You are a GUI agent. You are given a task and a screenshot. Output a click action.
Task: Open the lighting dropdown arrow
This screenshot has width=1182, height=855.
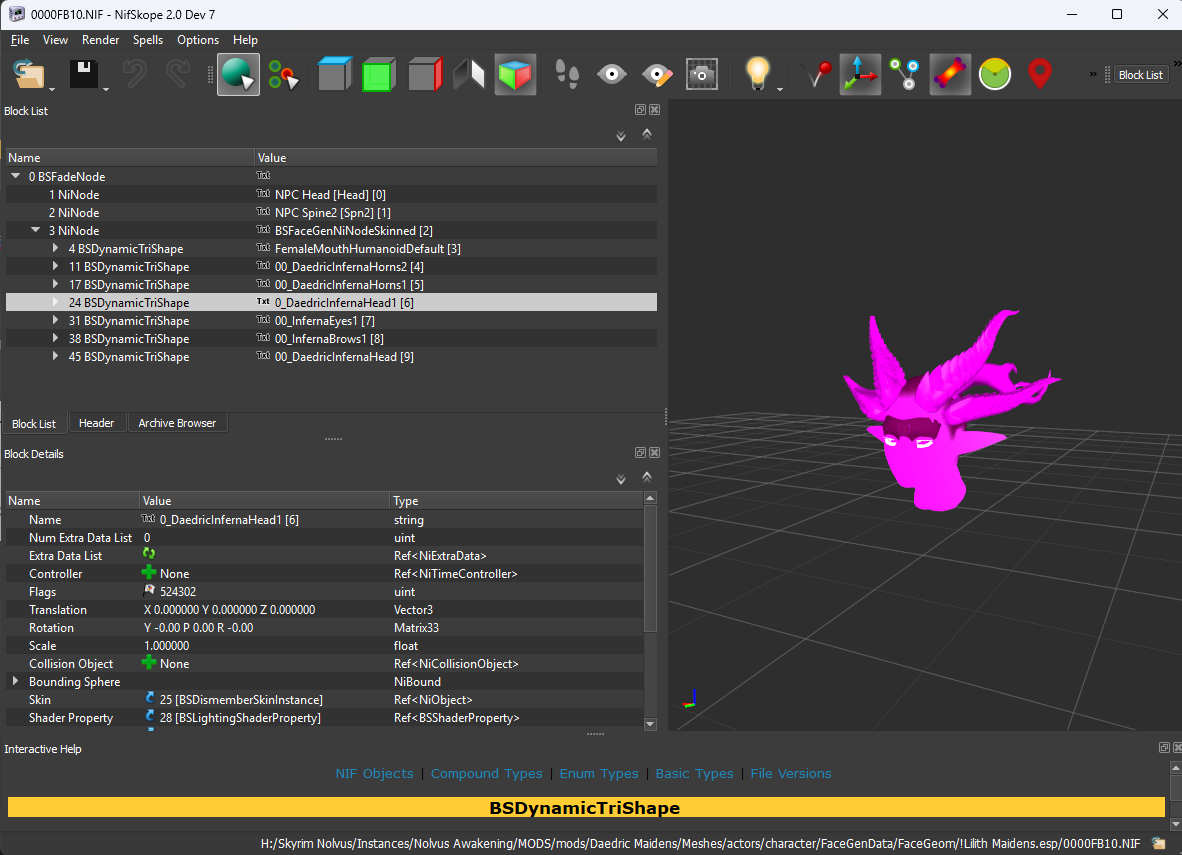(779, 90)
